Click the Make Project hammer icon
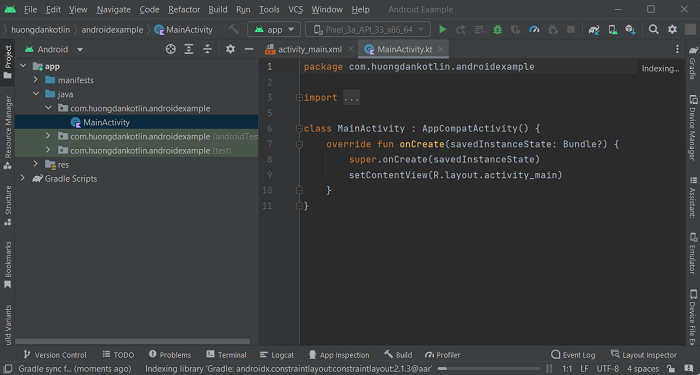Screen dimensions: 700x375 pyautogui.click(x=233, y=29)
